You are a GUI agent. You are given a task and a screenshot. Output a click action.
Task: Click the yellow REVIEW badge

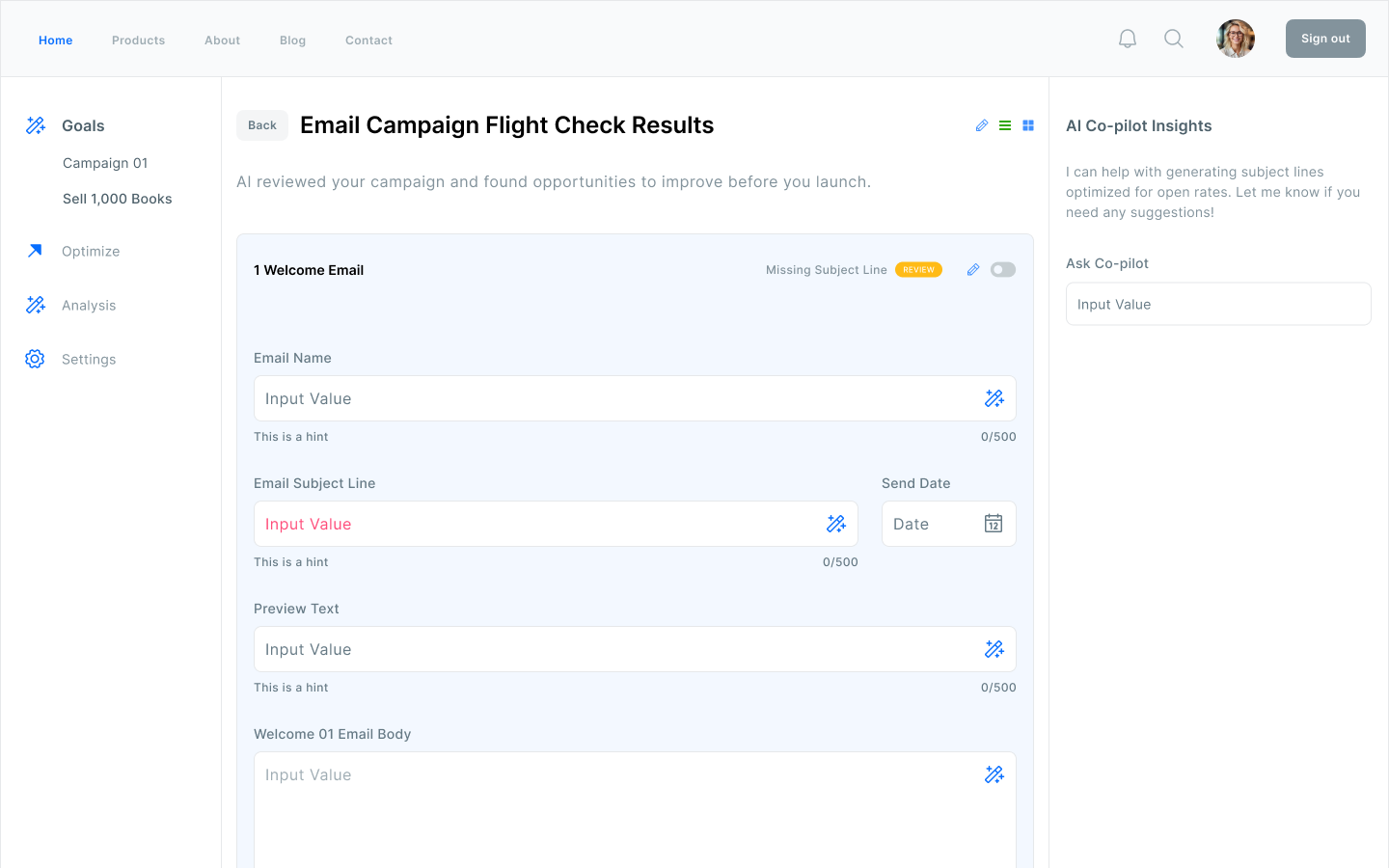(x=918, y=270)
